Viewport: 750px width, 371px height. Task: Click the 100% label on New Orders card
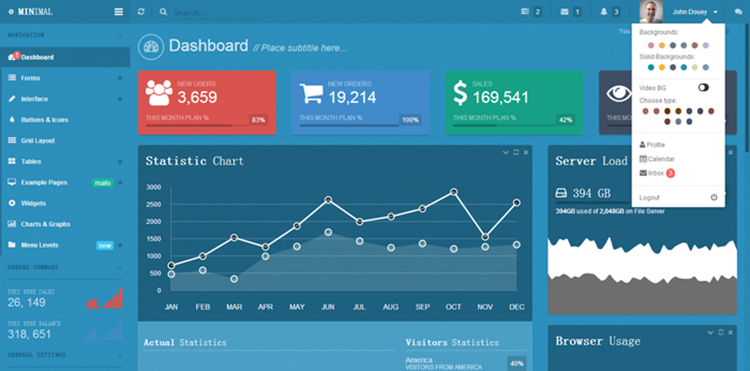[x=410, y=120]
